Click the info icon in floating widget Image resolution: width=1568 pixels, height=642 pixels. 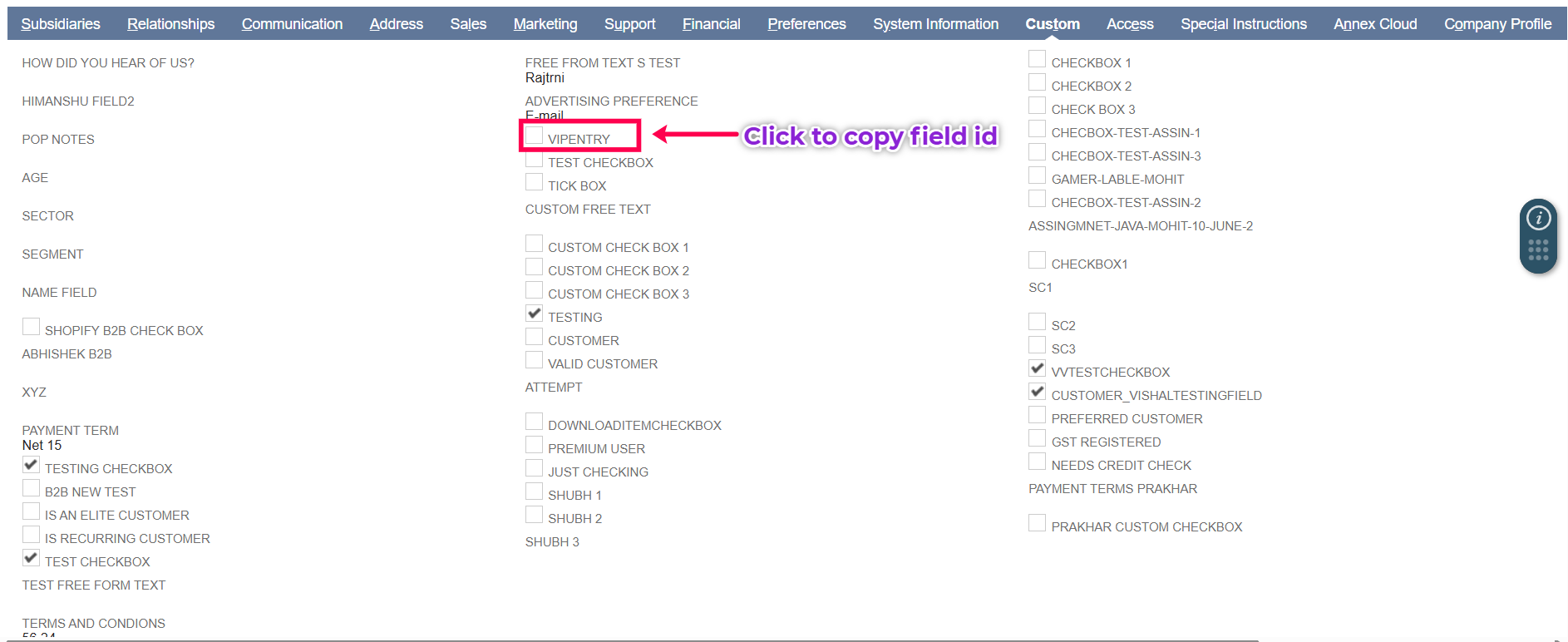click(x=1538, y=218)
